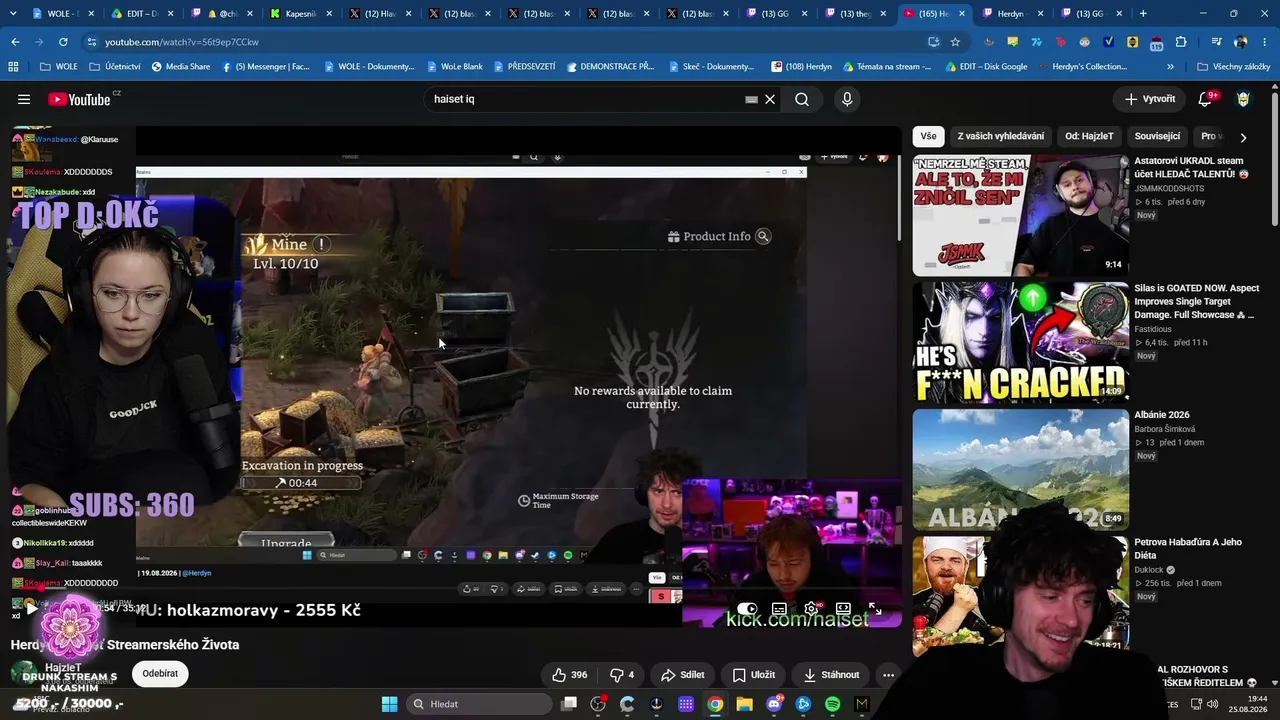
Task: Open the WOLE bookmark folder
Action: pos(58,67)
